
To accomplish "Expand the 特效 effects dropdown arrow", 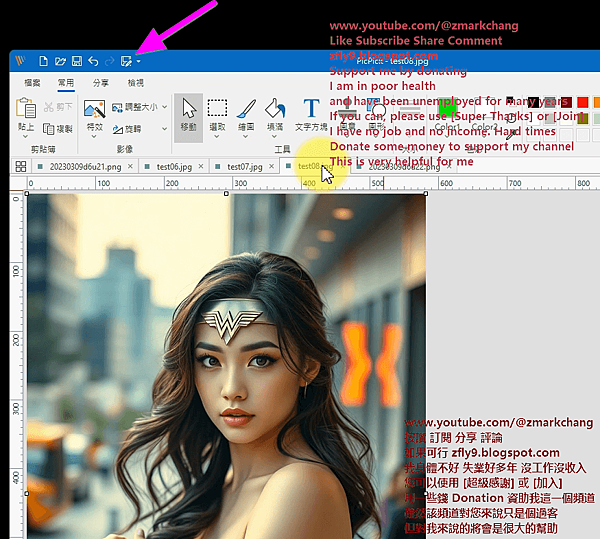I will (x=94, y=136).
